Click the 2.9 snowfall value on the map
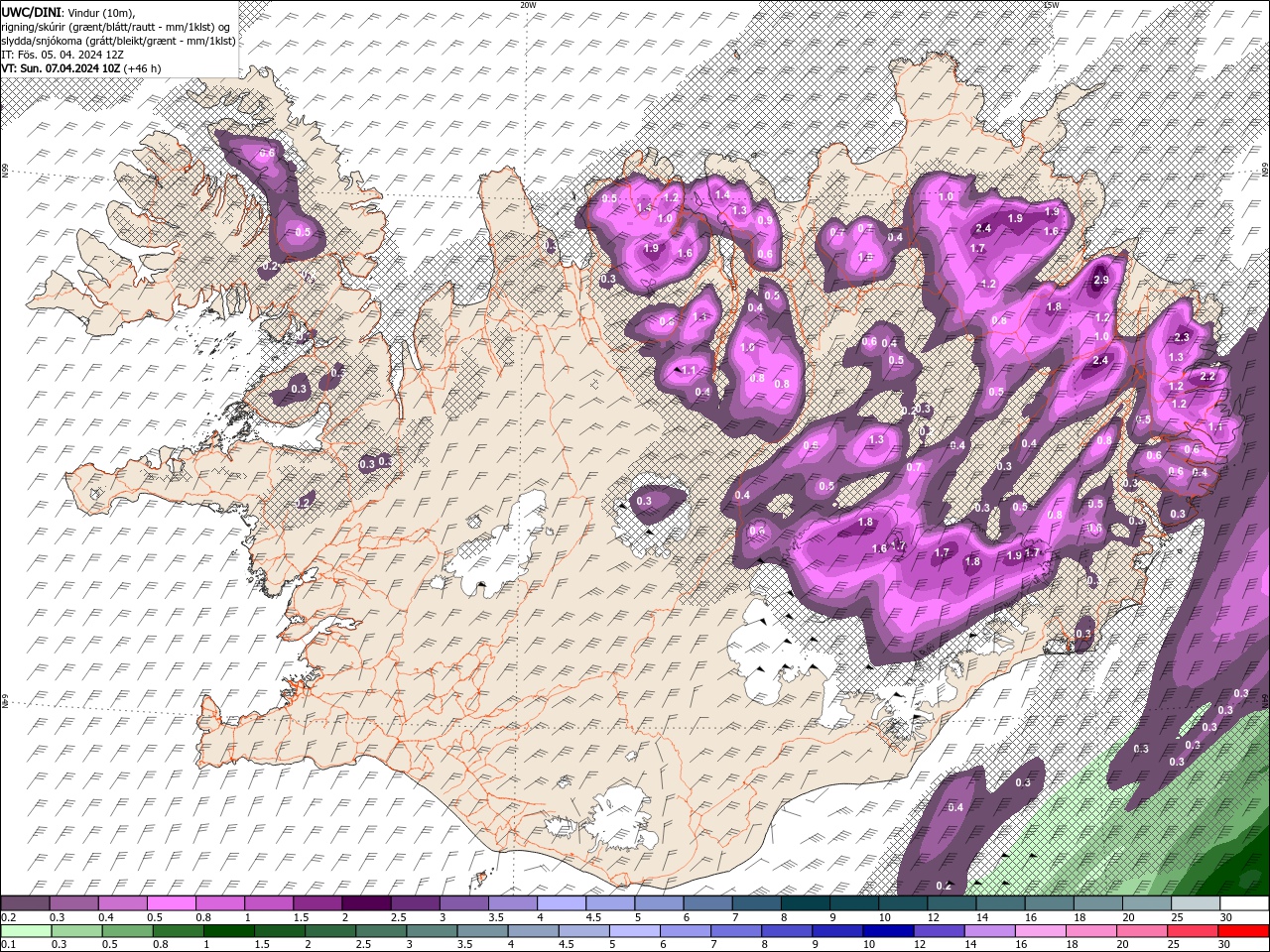1270x952 pixels. (1100, 281)
